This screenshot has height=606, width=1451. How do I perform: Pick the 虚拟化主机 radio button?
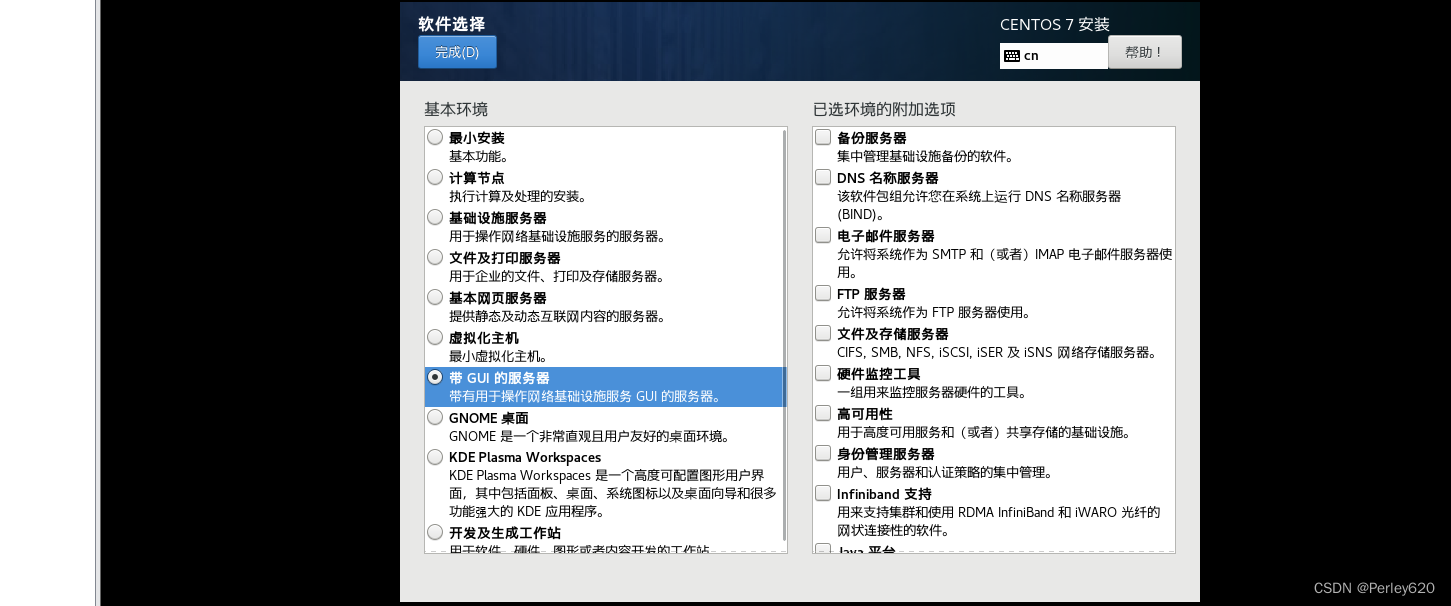tap(435, 337)
